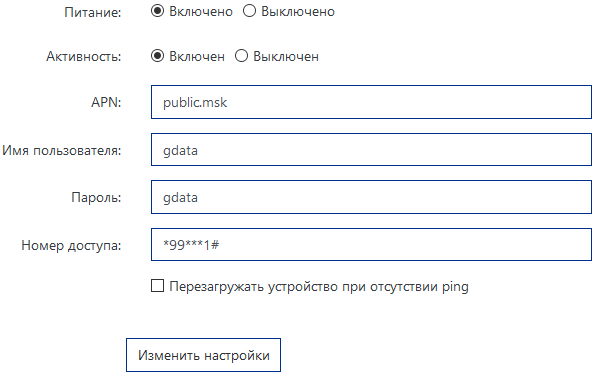Click the 'Пароль:' label
Screen dimensions: 594x376
tap(96, 197)
